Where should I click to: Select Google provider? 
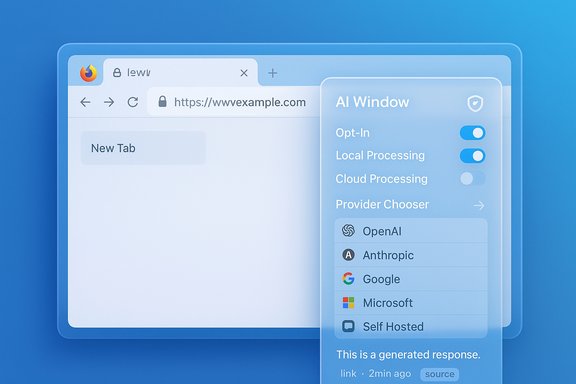point(411,279)
